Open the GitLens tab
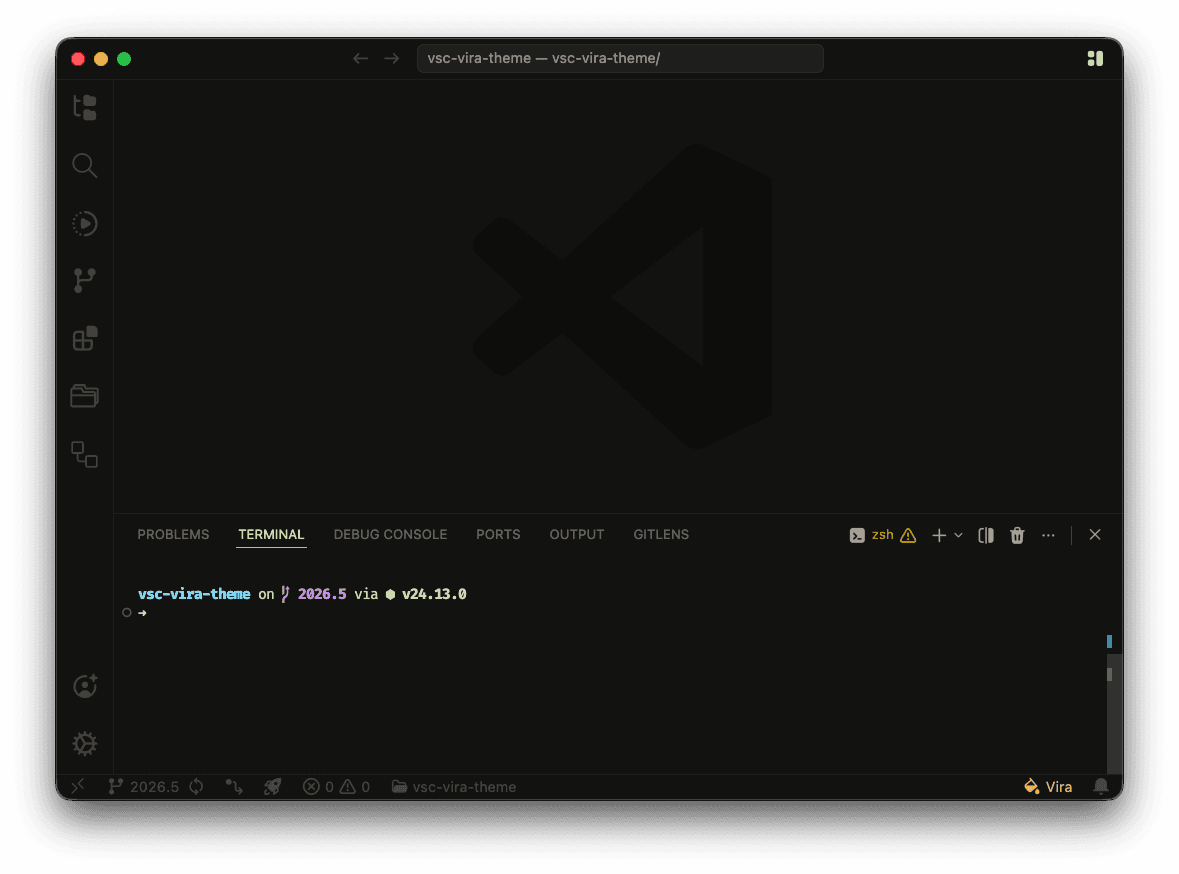1179x874 pixels. (x=661, y=535)
